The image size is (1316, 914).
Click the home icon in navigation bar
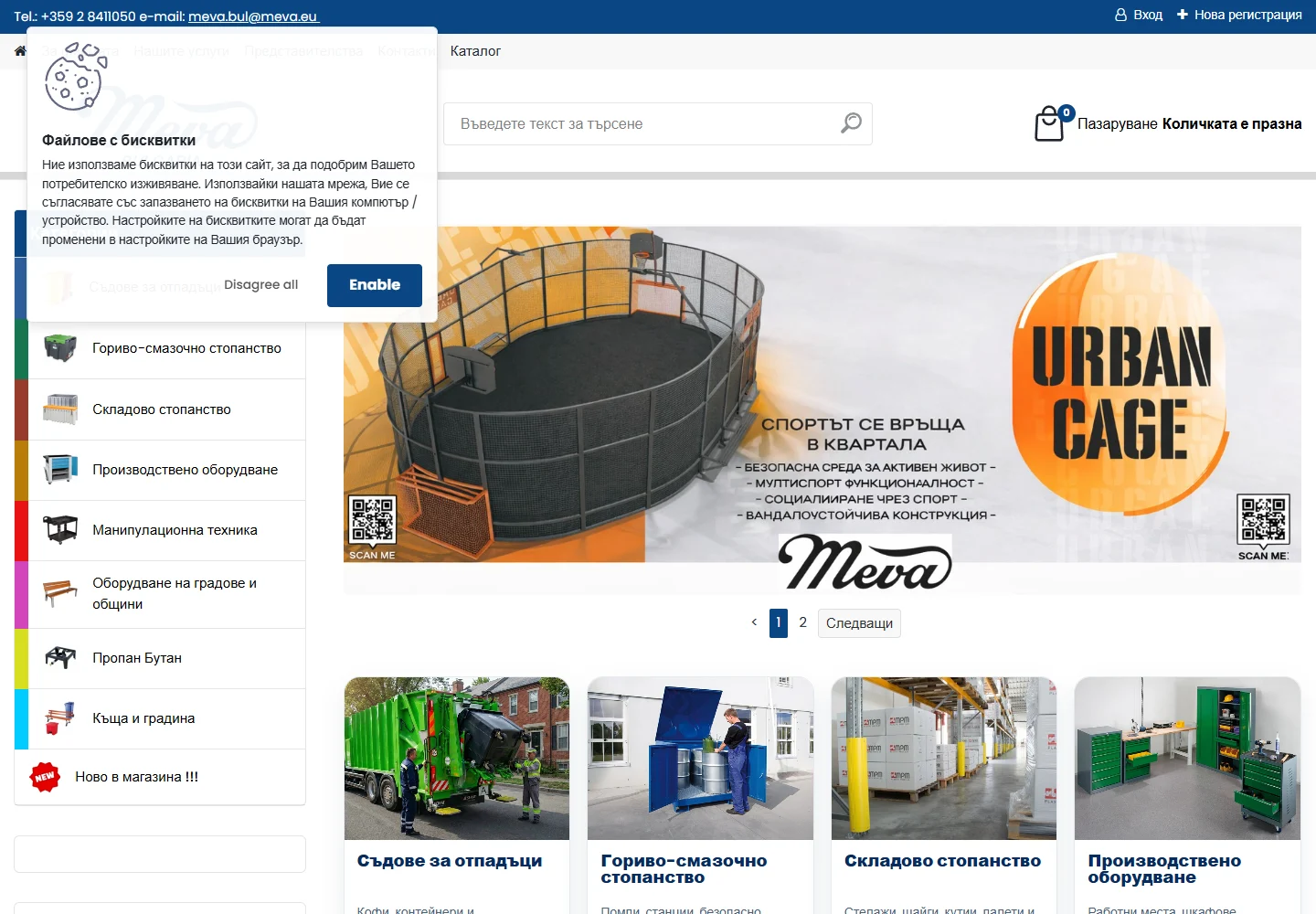point(20,51)
